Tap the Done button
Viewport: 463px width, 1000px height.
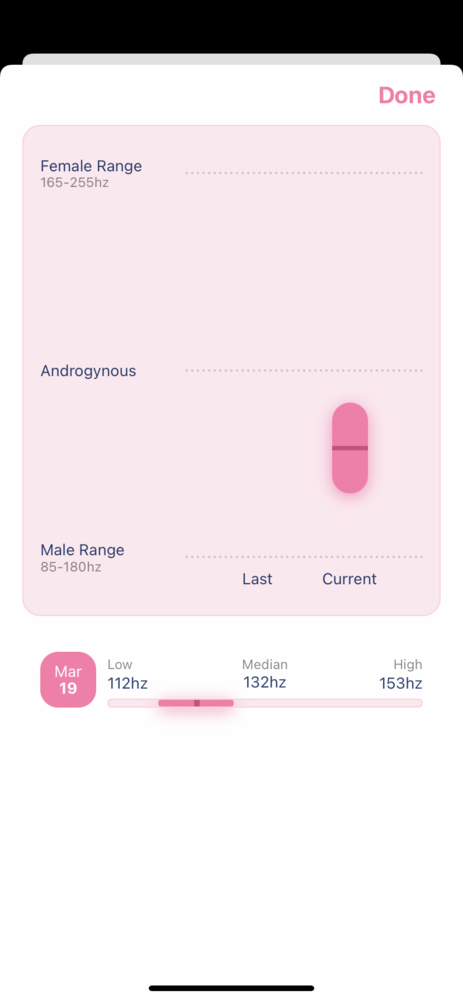(407, 96)
